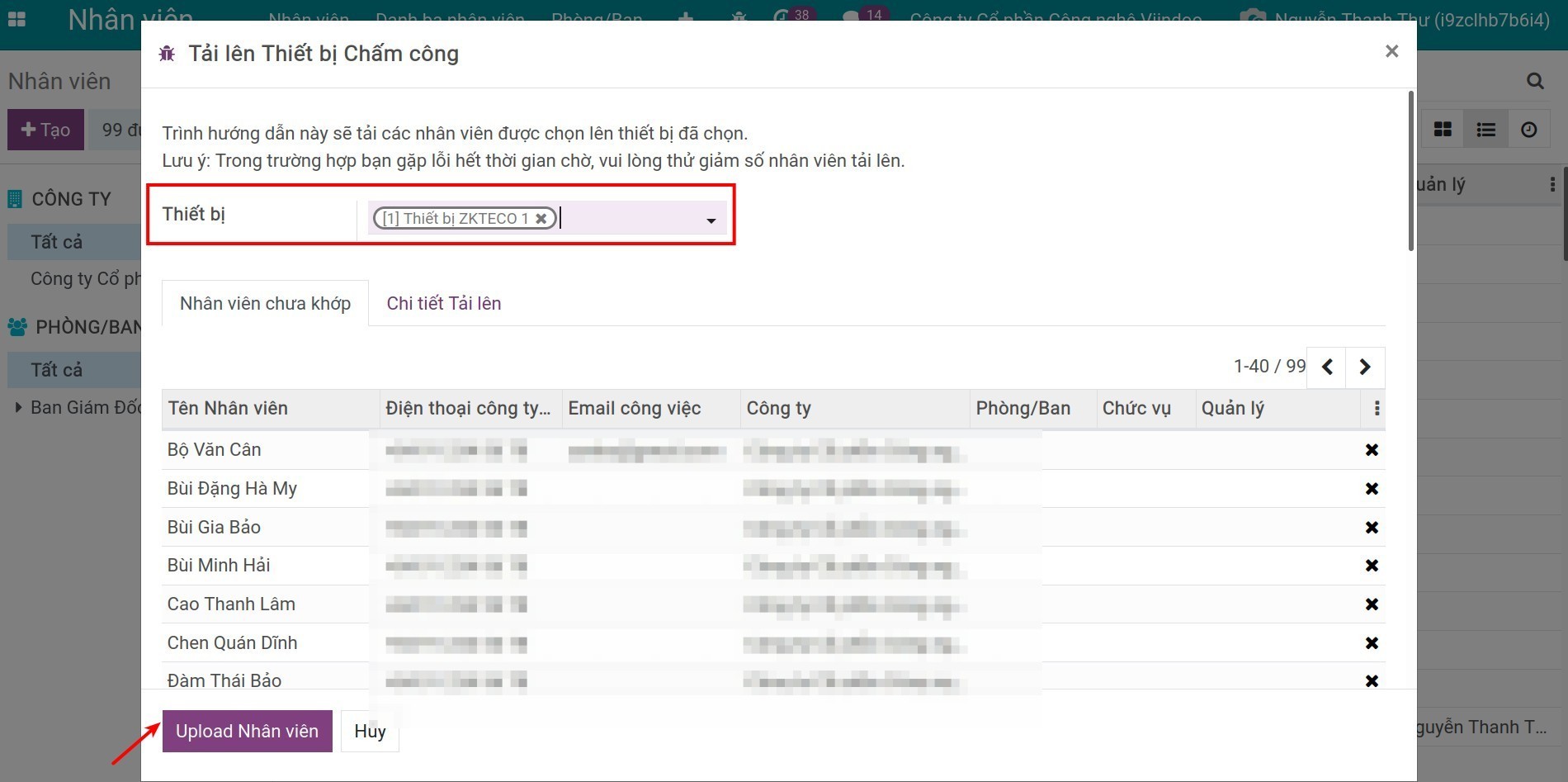
Task: Open optional columns menu in table header
Action: 1376,409
